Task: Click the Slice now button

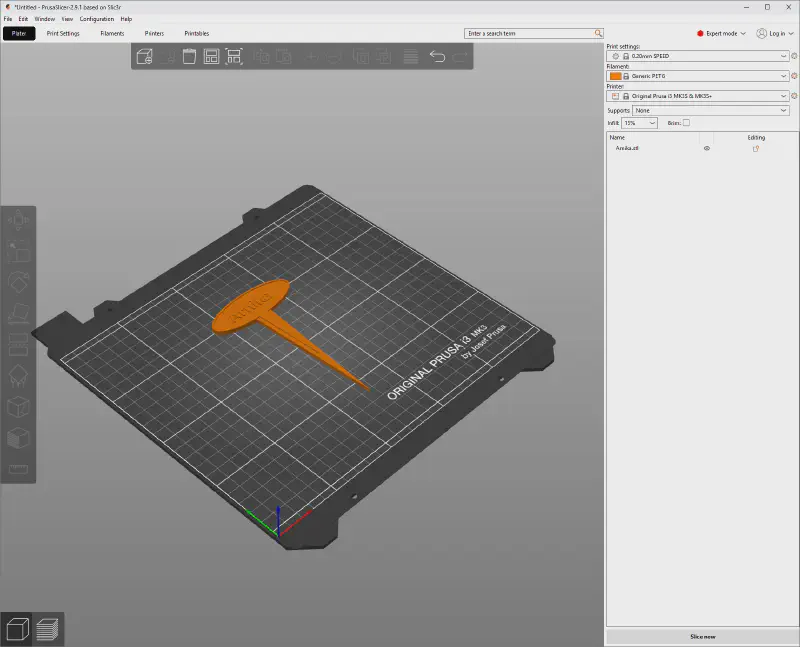Action: pos(702,636)
